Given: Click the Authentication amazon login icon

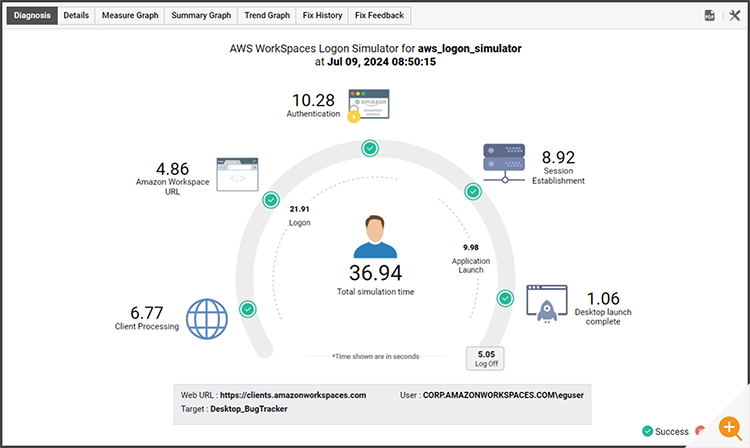Looking at the screenshot, I should (368, 105).
